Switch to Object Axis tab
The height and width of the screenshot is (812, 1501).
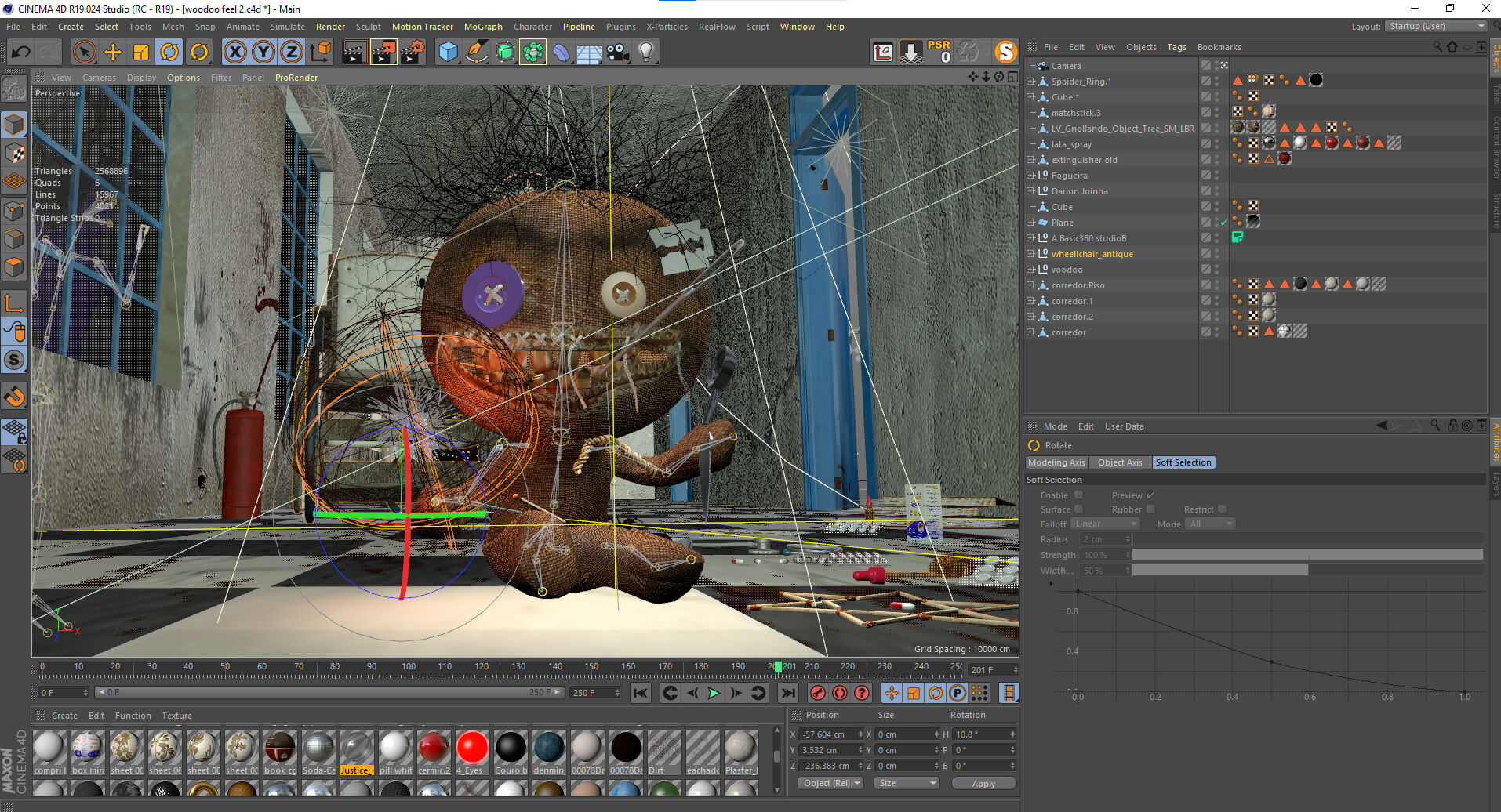click(1120, 462)
